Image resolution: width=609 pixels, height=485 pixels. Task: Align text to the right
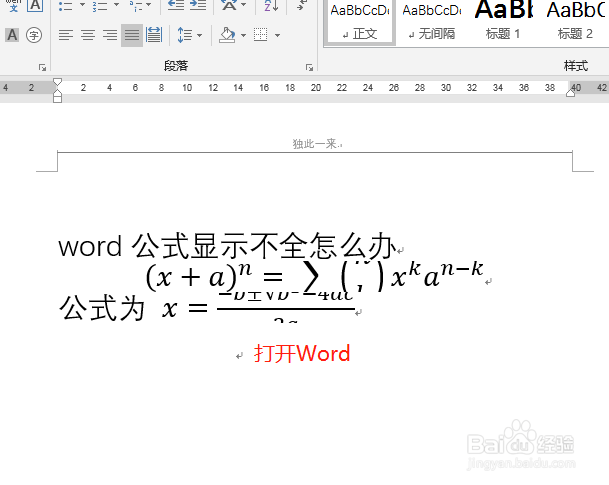click(110, 35)
